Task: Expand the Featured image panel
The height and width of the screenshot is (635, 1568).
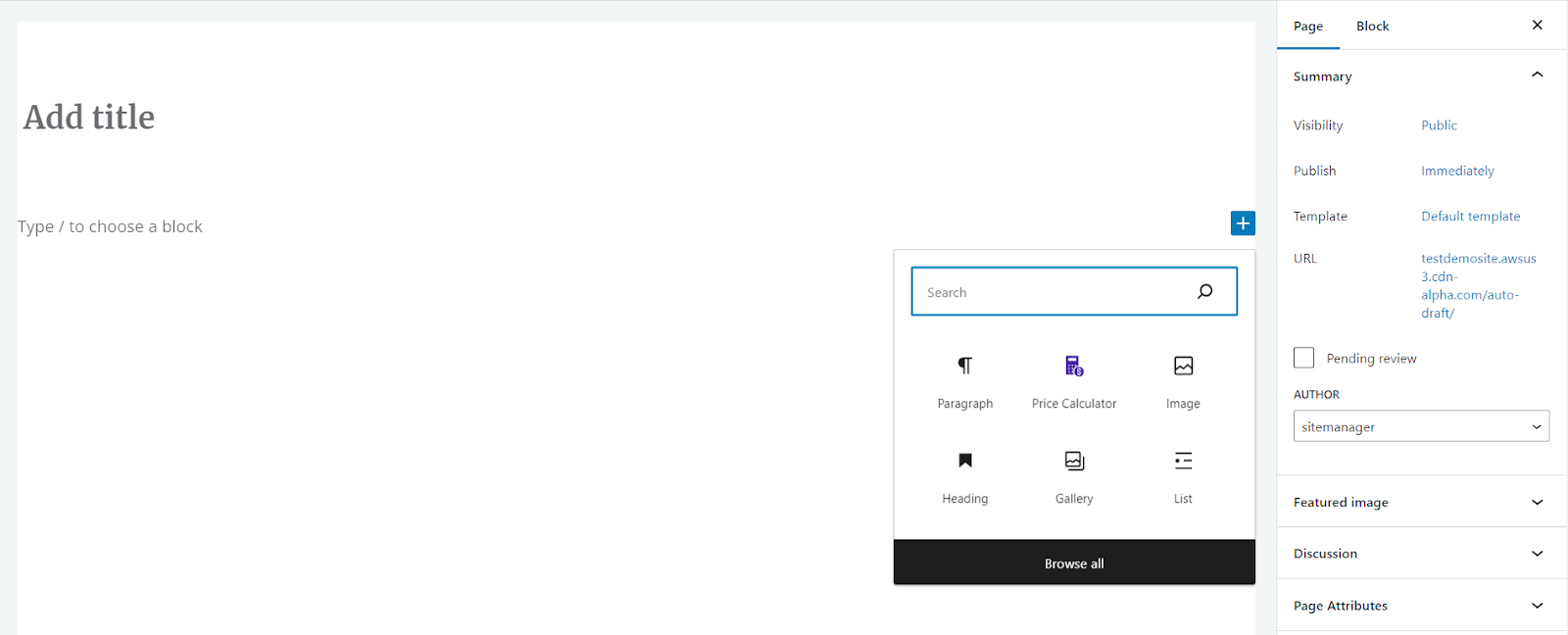Action: (x=1421, y=502)
